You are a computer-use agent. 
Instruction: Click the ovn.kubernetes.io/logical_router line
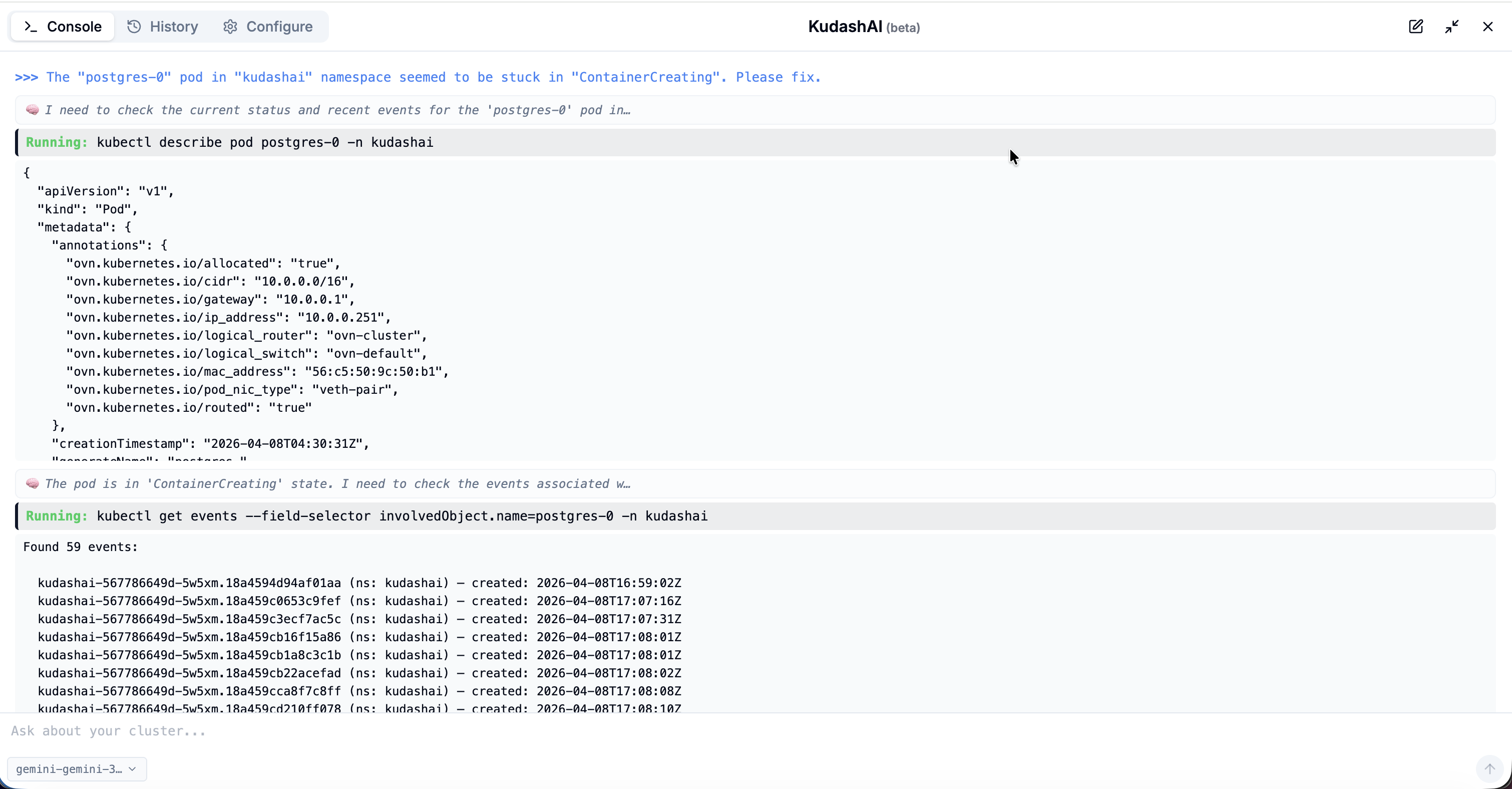tap(246, 336)
